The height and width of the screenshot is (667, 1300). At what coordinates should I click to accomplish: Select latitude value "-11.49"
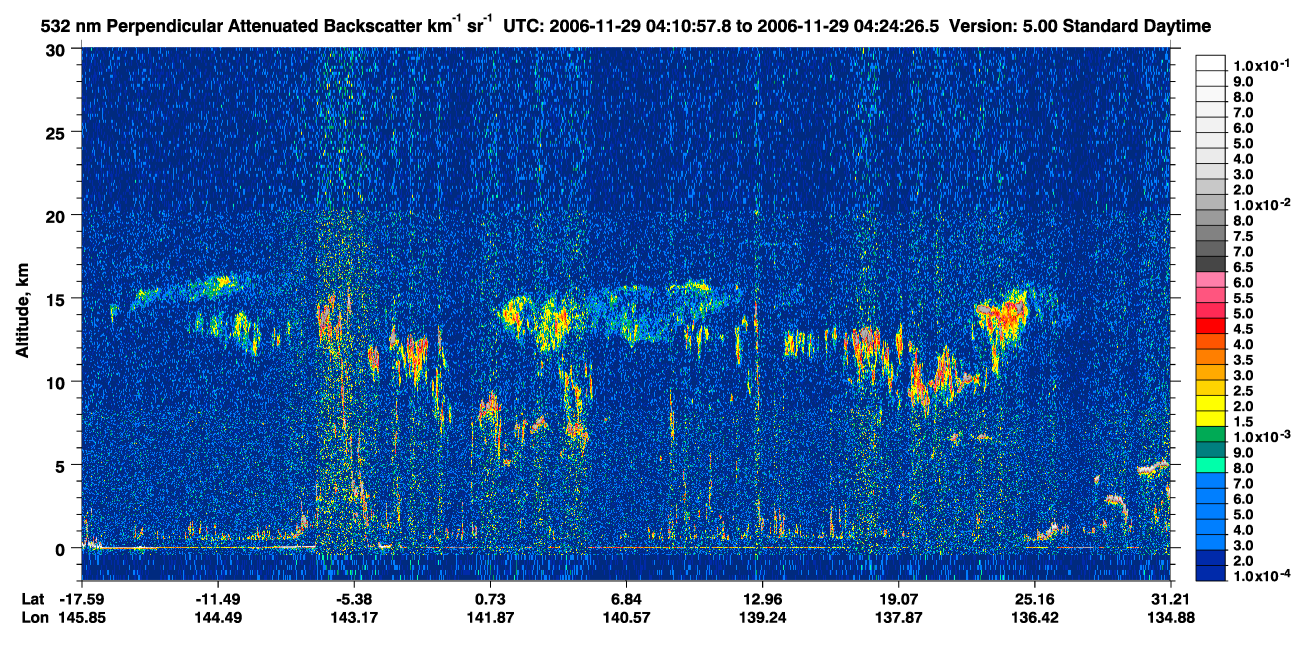point(217,599)
